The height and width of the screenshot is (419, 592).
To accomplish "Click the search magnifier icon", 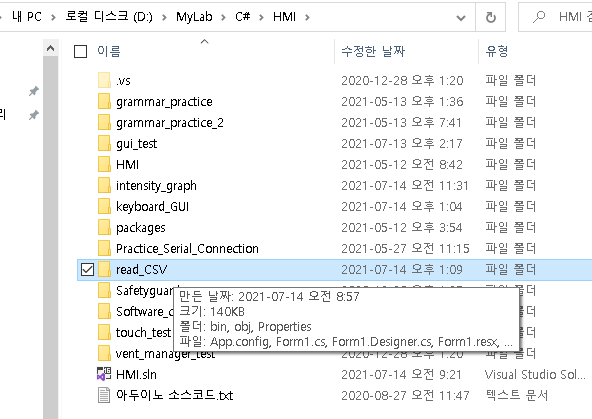I will pyautogui.click(x=539, y=17).
